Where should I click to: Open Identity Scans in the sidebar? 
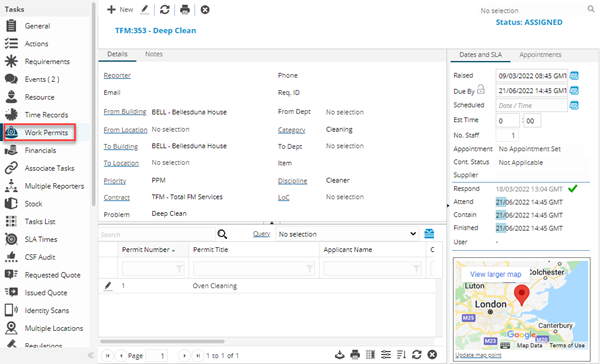tap(47, 310)
